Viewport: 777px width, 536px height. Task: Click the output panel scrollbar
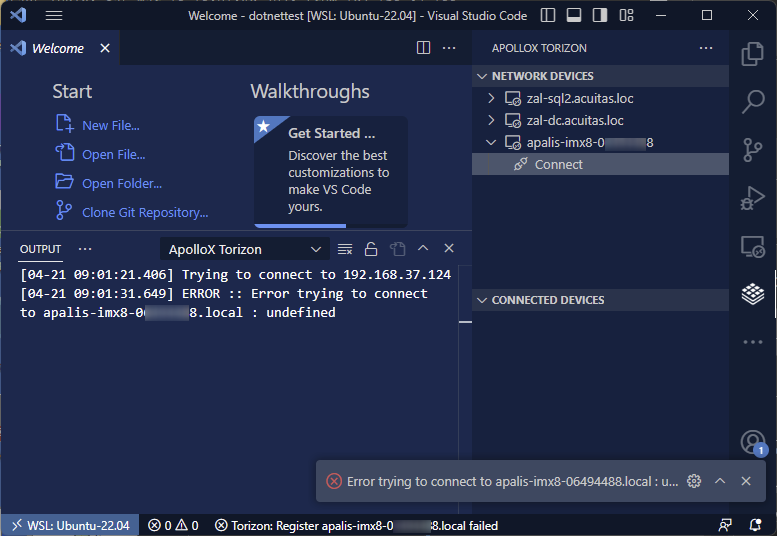point(465,322)
